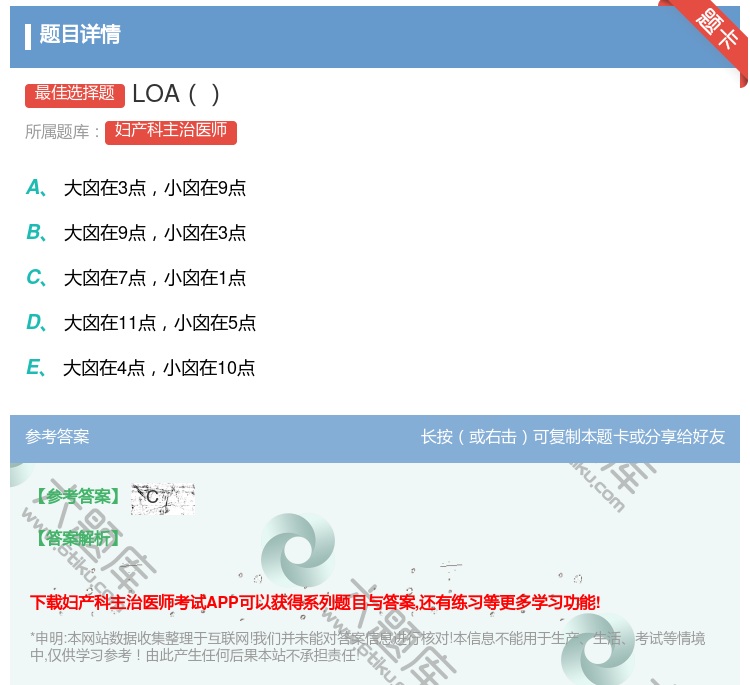Click the 参考答案 section header
This screenshot has height=685, width=750.
[57, 437]
